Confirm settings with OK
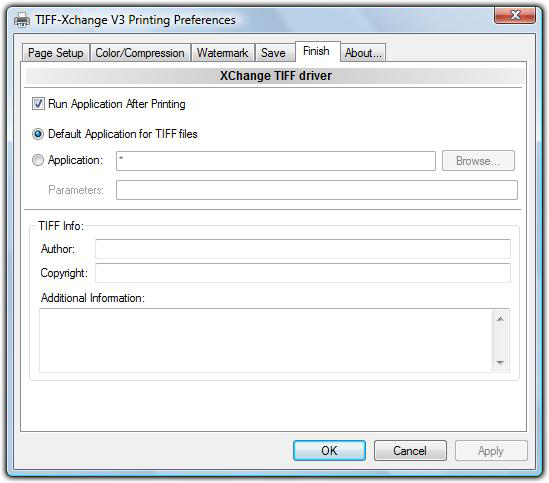549x483 pixels. point(329,450)
